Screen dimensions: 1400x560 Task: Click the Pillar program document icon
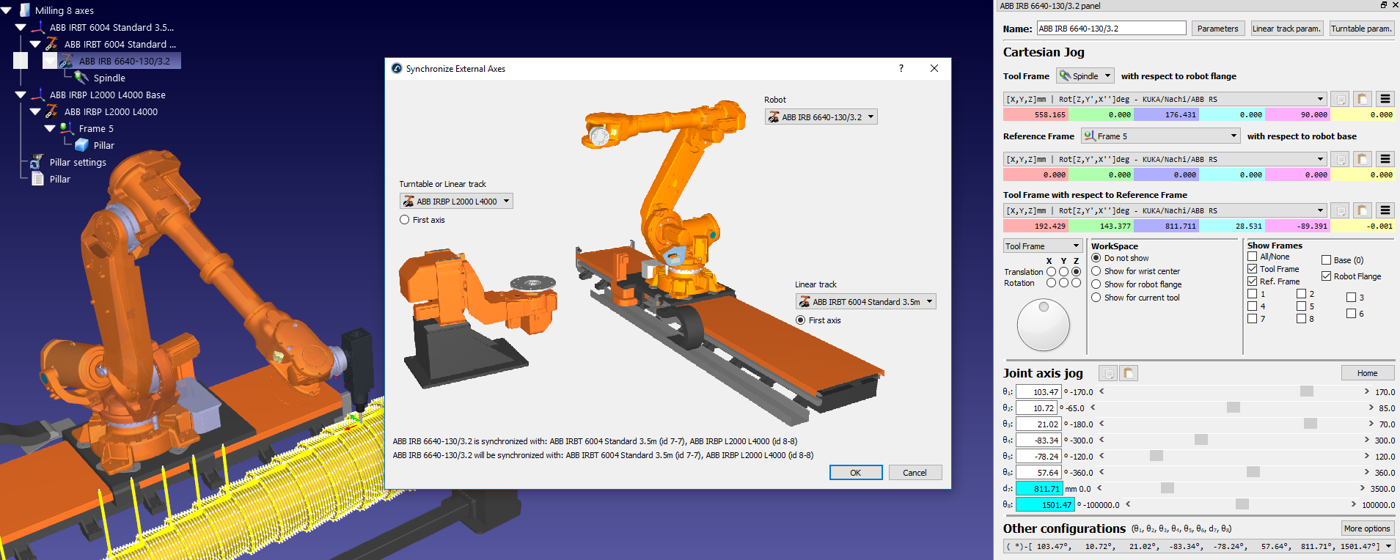pyautogui.click(x=37, y=179)
